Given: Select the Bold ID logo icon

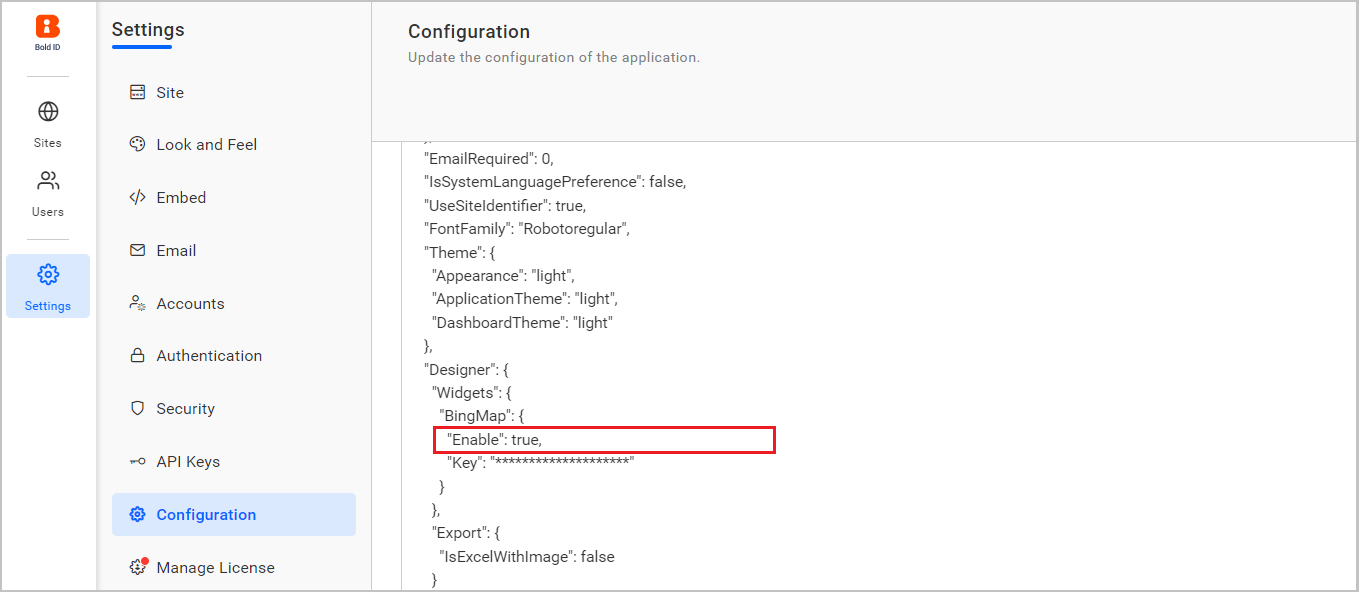Looking at the screenshot, I should click(x=47, y=27).
